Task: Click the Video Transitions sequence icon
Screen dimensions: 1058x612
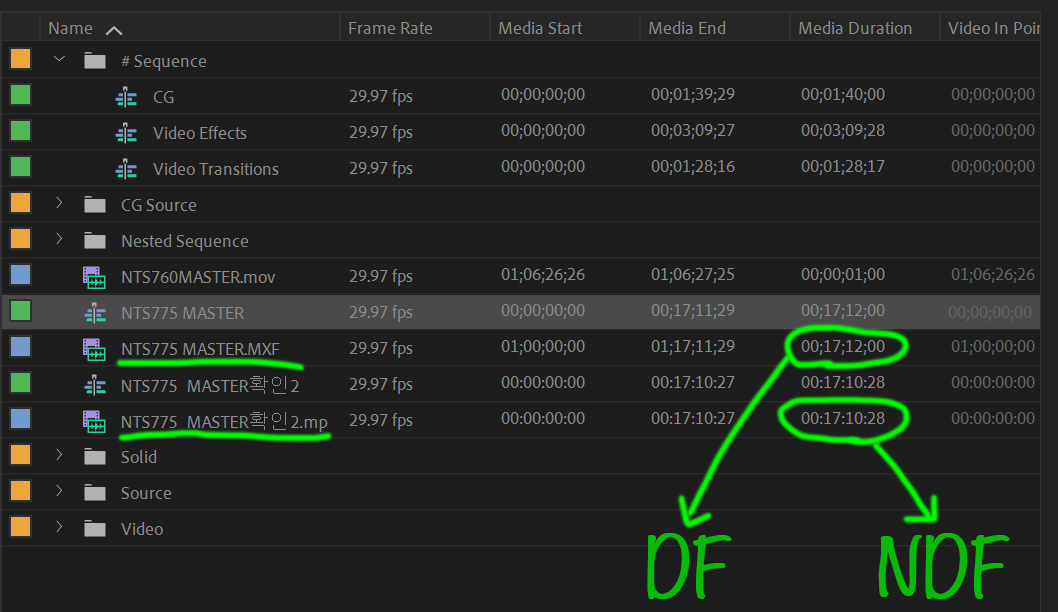Action: [125, 168]
